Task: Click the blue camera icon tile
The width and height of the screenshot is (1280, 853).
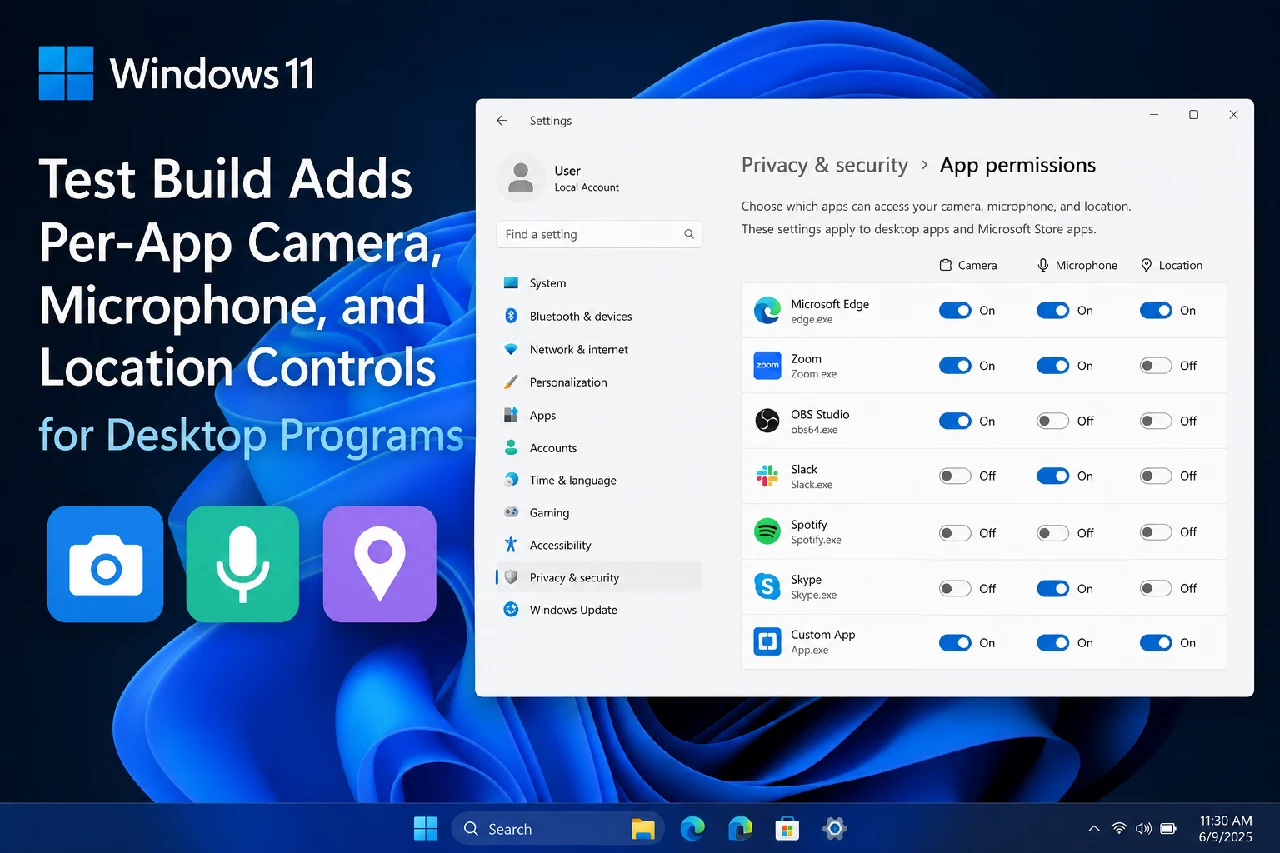Action: pos(105,564)
